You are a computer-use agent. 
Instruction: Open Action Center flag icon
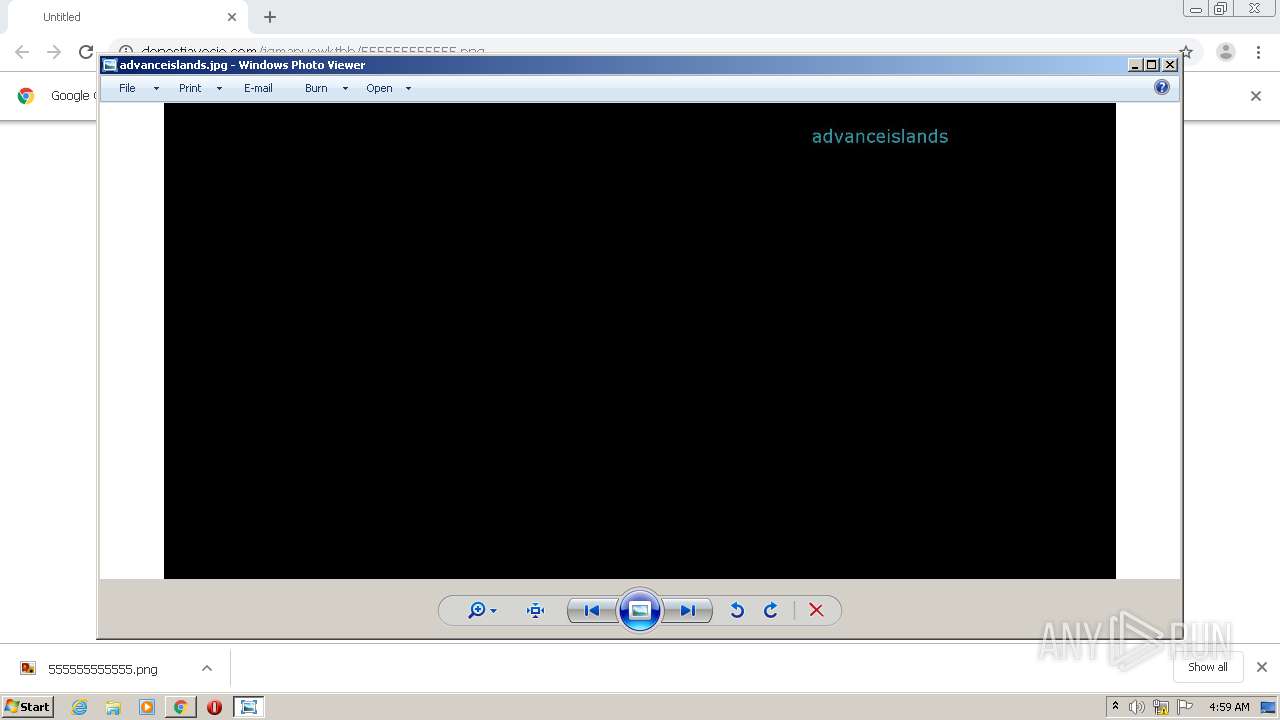point(1185,707)
